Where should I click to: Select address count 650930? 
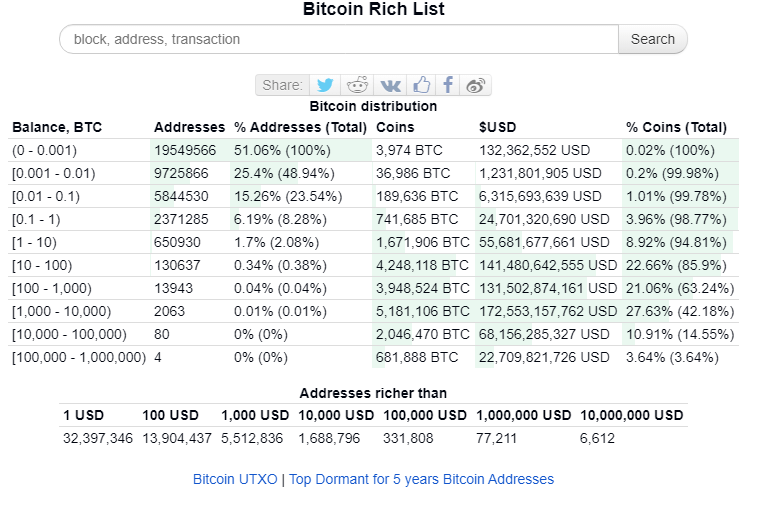tap(177, 242)
